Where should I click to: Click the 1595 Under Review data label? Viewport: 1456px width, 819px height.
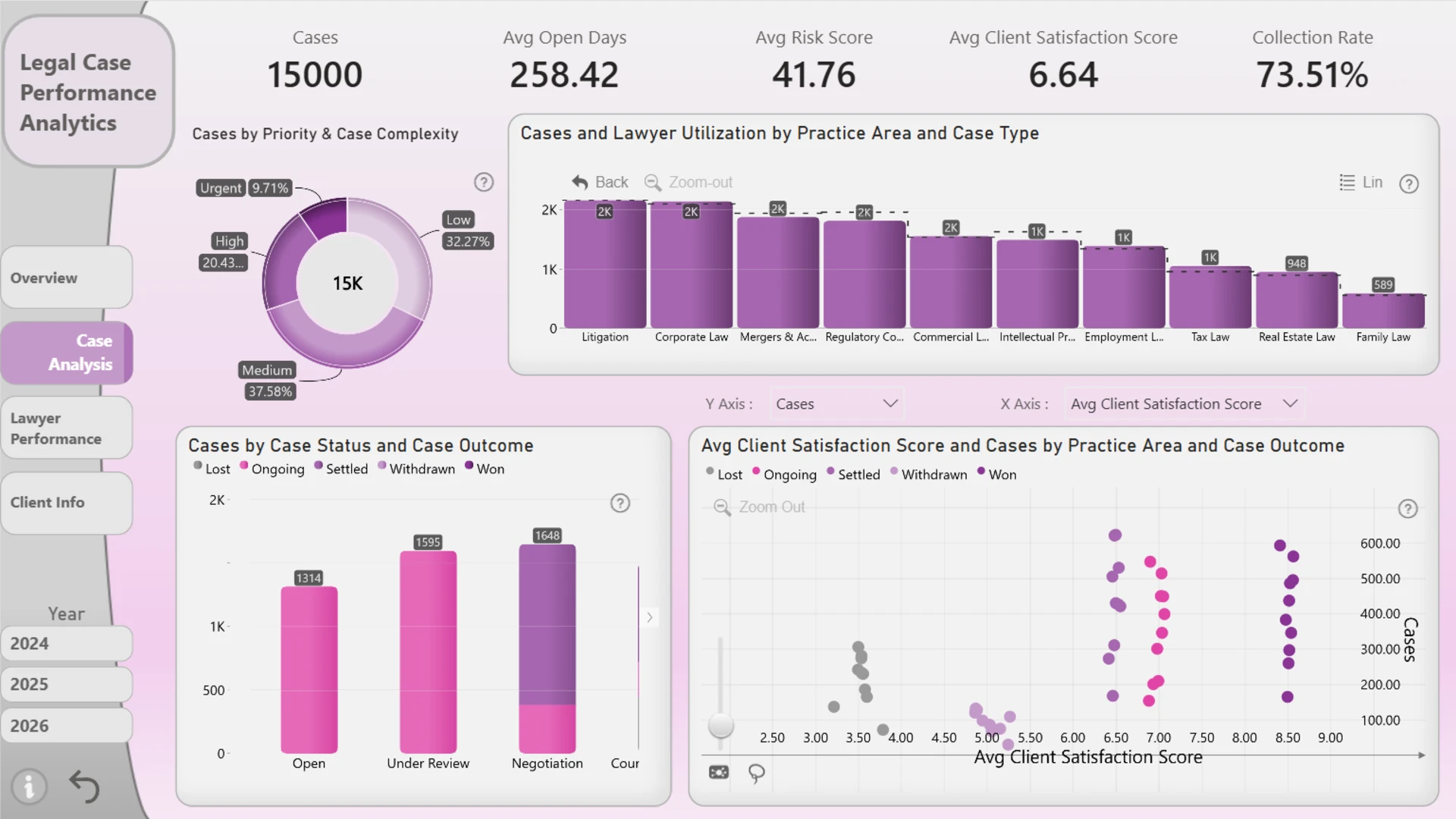pos(428,542)
